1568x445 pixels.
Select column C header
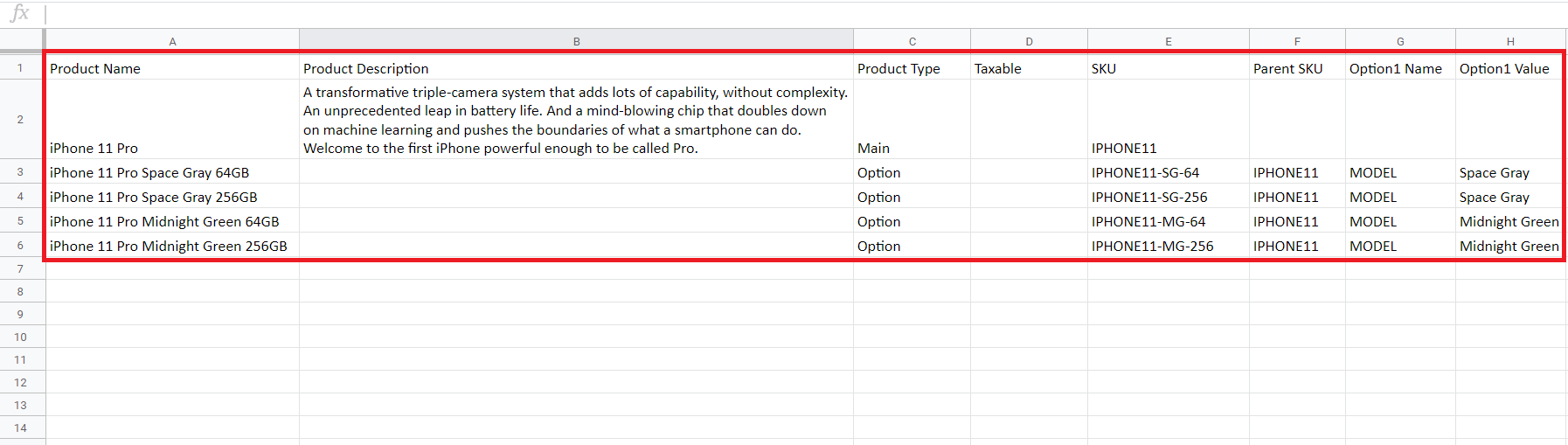pyautogui.click(x=912, y=41)
